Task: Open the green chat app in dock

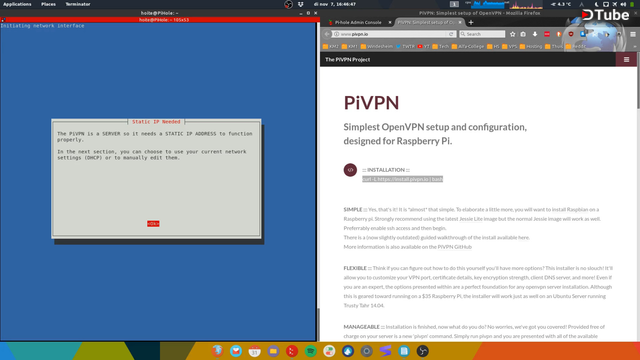Action: pos(311,351)
